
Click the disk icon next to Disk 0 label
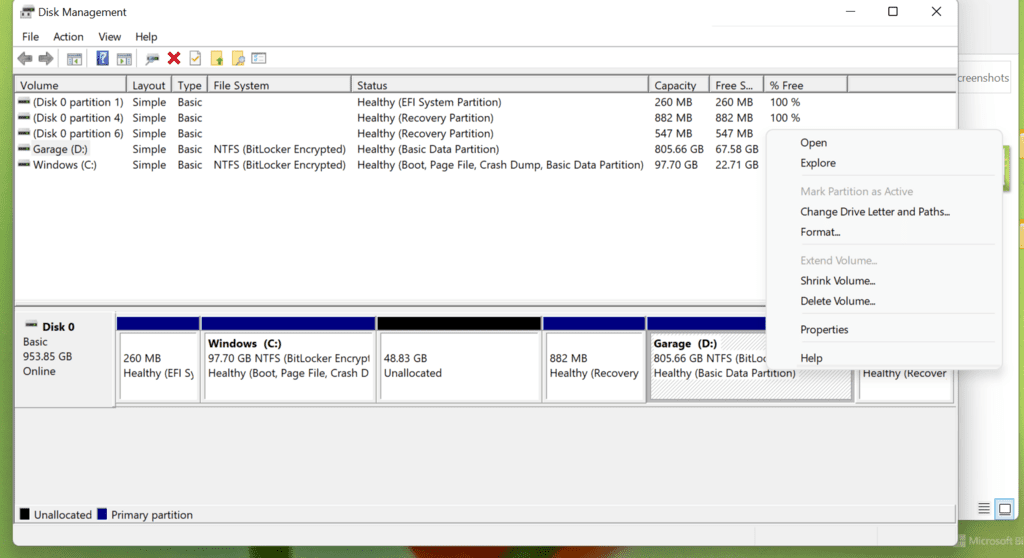pyautogui.click(x=31, y=325)
